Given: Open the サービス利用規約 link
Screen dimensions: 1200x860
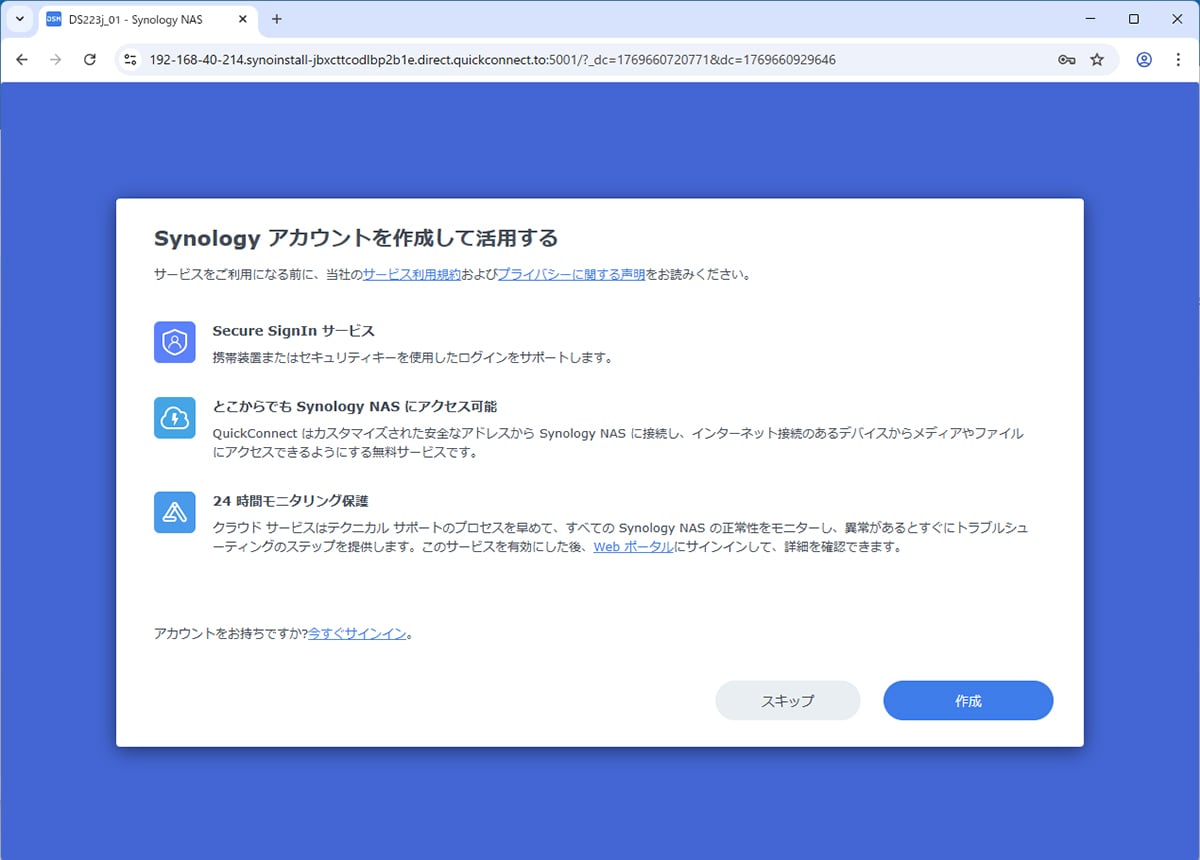Looking at the screenshot, I should tap(411, 274).
